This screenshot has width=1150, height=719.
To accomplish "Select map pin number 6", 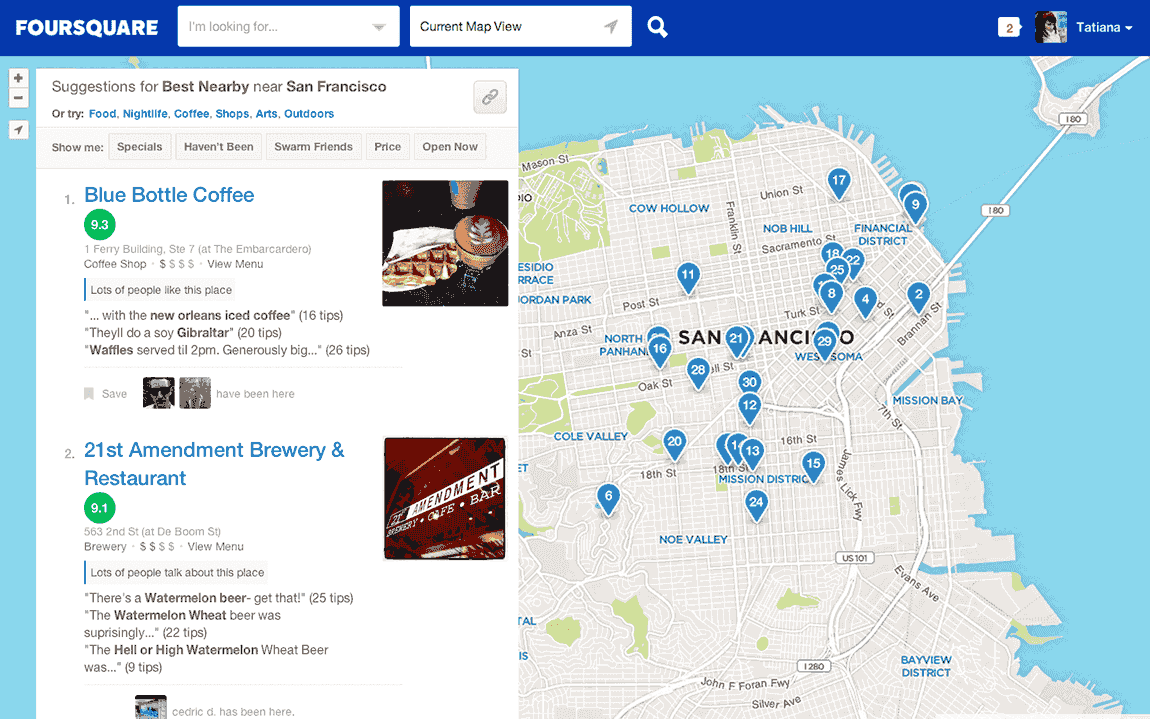I will 608,499.
